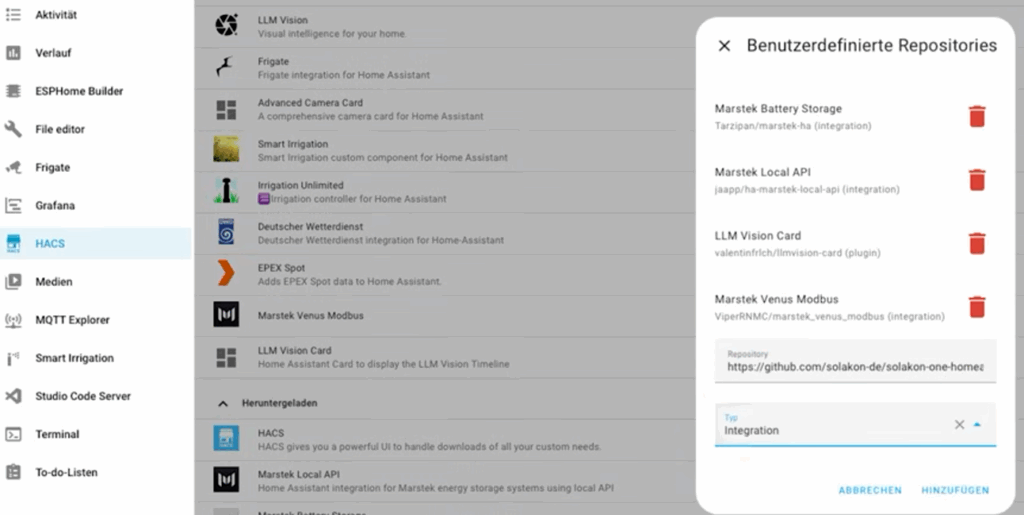
Task: Open the MQTT Explorer sidebar entry
Action: [x=72, y=320]
